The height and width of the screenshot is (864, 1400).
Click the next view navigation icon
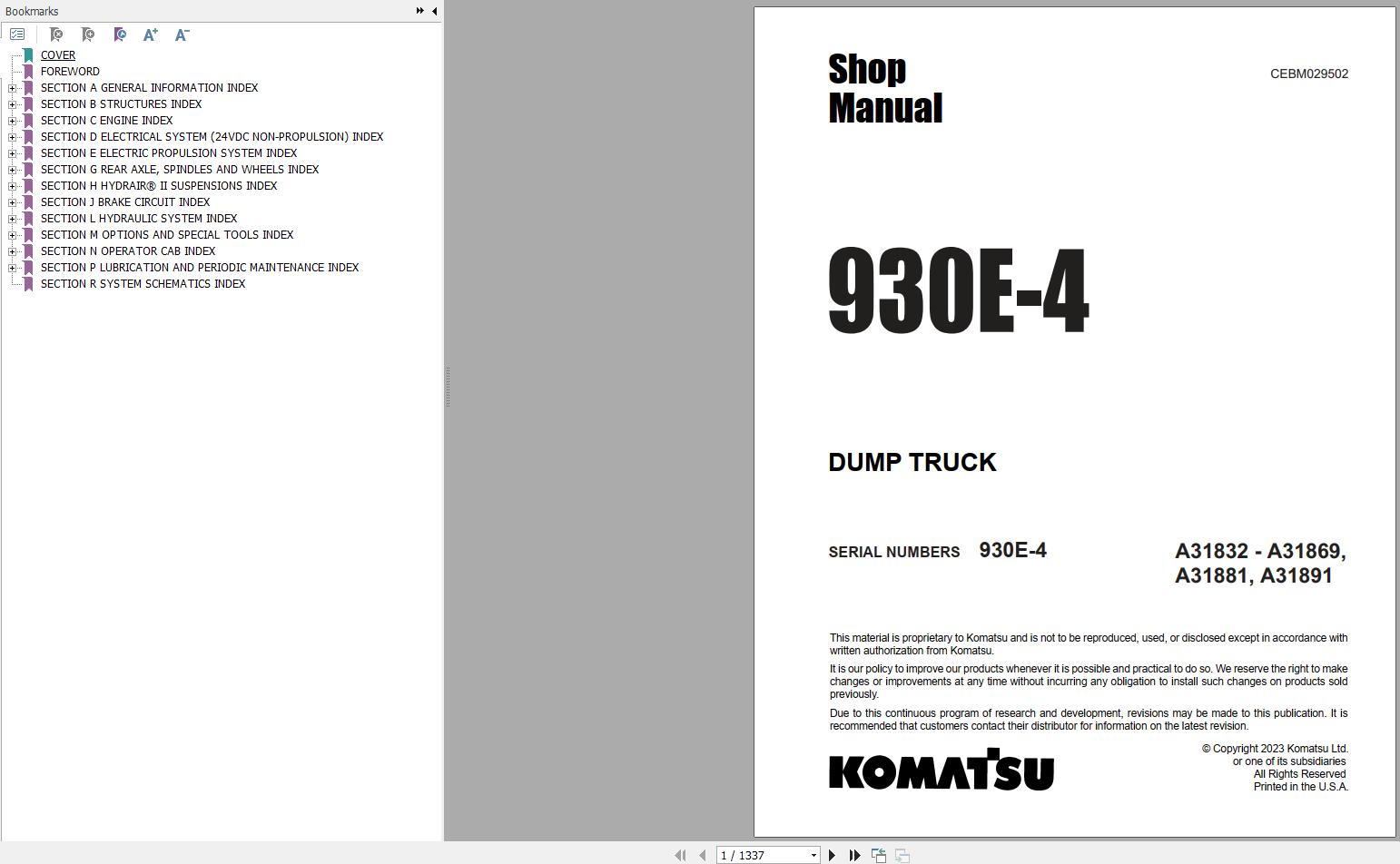[902, 855]
